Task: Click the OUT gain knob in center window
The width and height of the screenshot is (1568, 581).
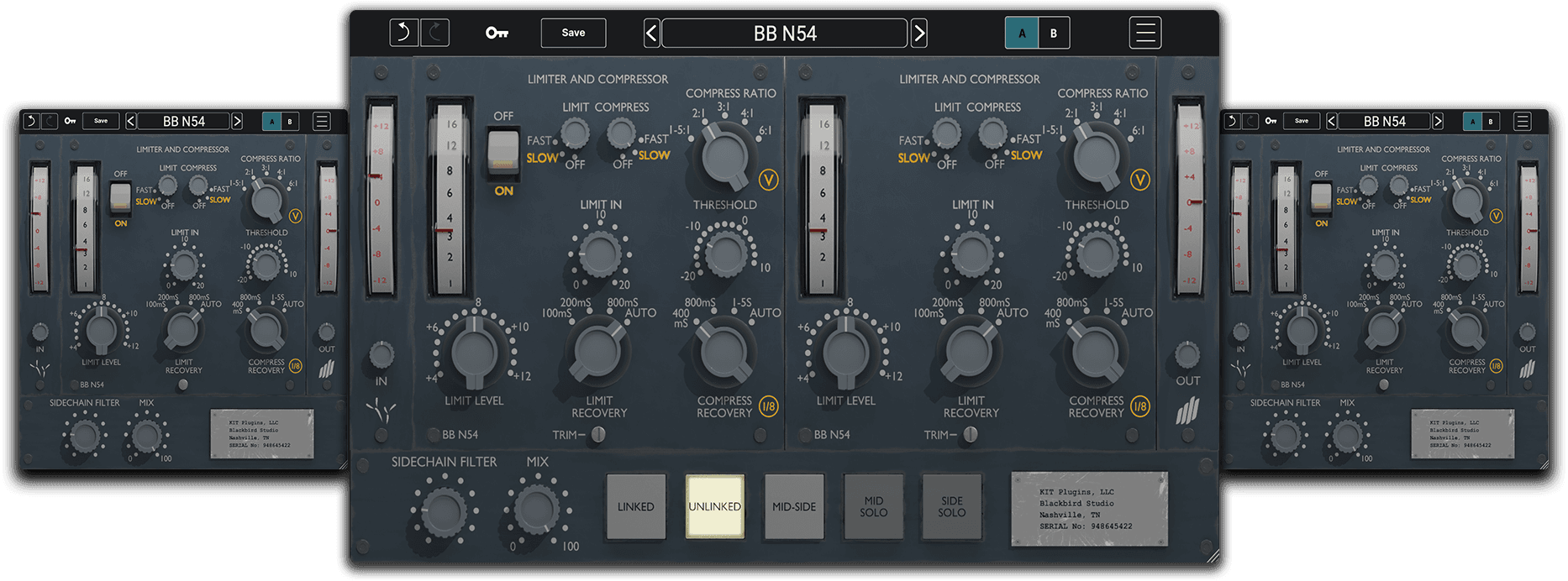Action: pyautogui.click(x=1187, y=355)
